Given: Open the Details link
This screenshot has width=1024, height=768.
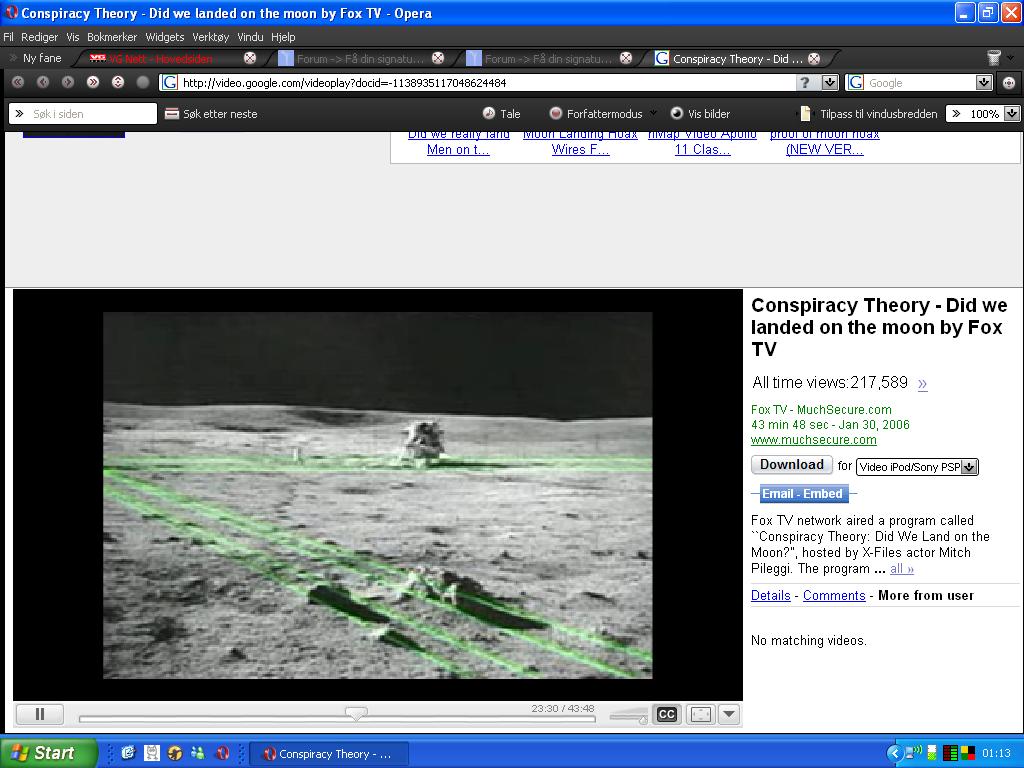Looking at the screenshot, I should (771, 595).
